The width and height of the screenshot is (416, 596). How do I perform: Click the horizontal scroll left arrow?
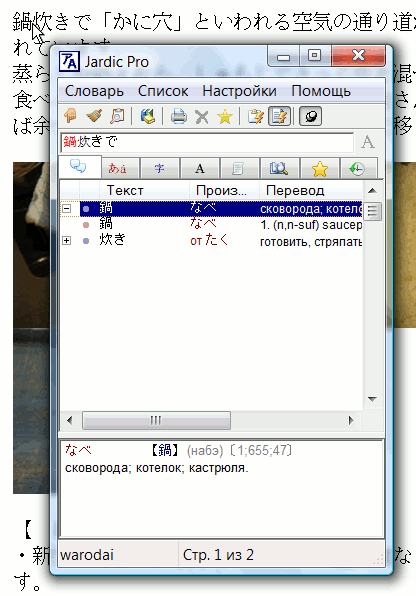(x=70, y=420)
